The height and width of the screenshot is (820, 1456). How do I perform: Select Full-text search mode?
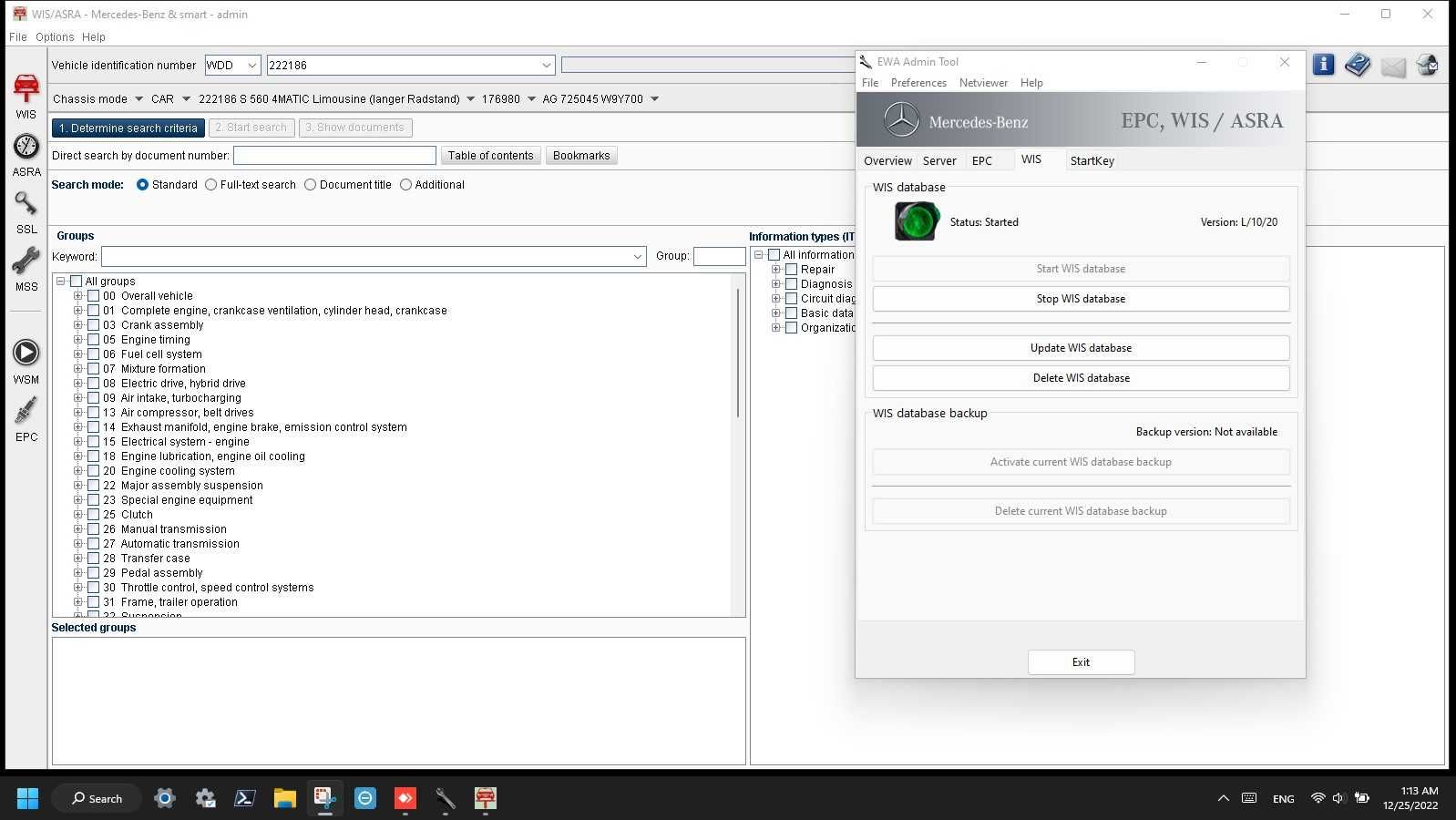coord(210,184)
